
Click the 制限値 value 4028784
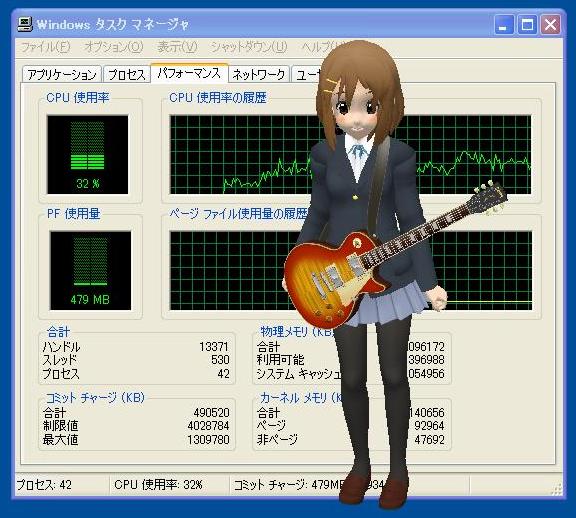[208, 426]
